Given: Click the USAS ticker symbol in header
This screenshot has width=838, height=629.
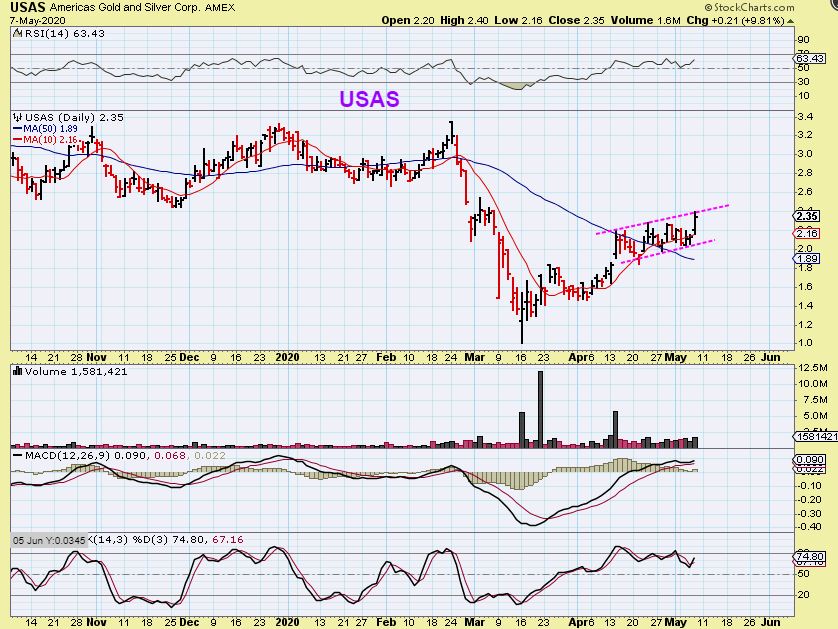Looking at the screenshot, I should [x=27, y=6].
